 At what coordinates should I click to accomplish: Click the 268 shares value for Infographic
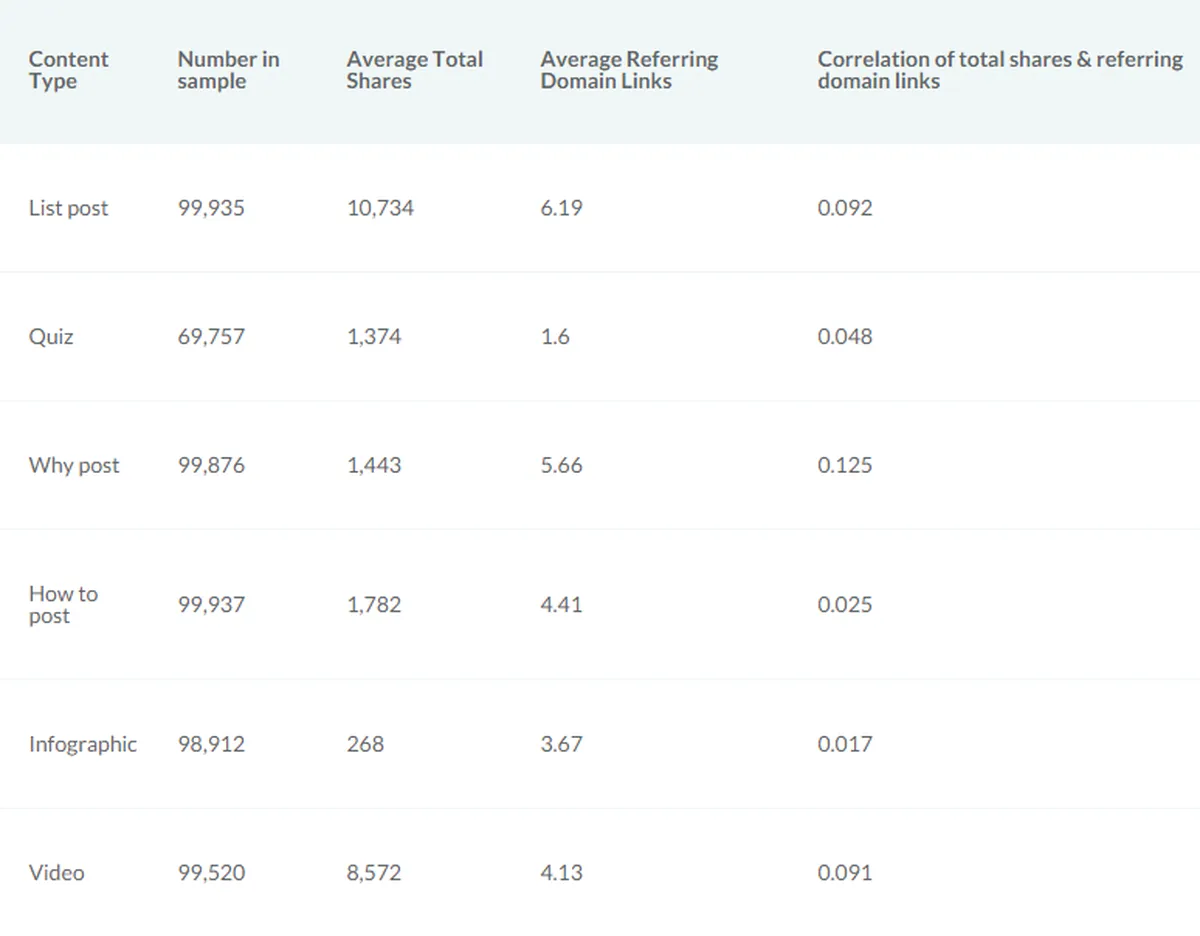[365, 744]
